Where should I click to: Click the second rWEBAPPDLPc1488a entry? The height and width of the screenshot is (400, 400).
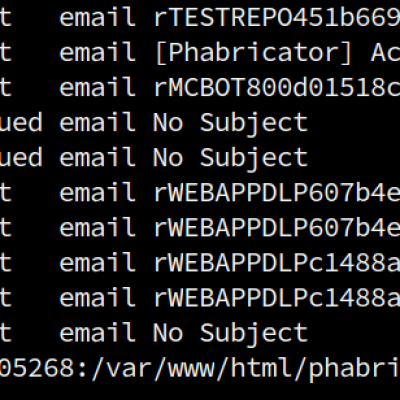[277, 298]
